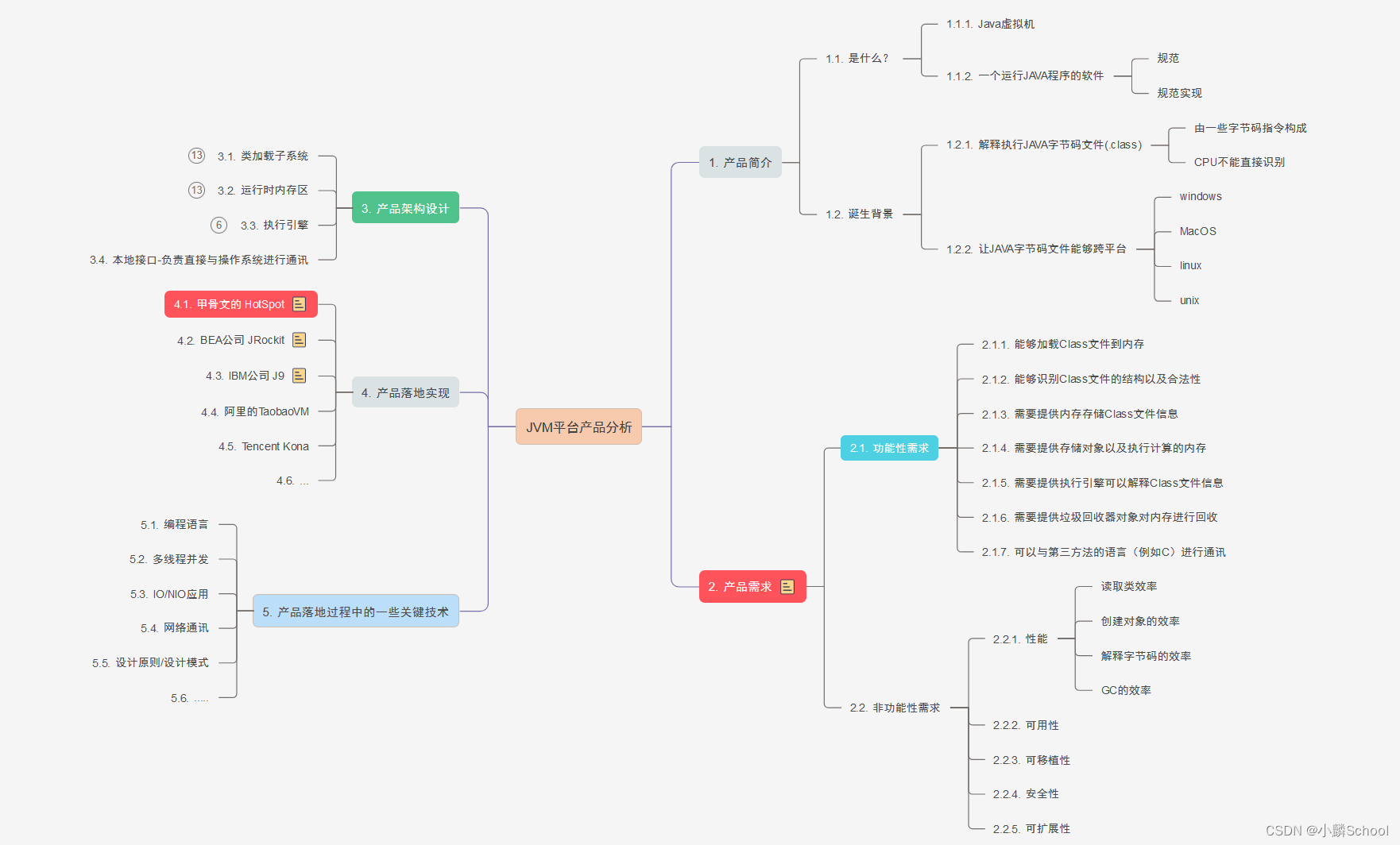
Task: Click topic 4.2. BEA公司 JRockit
Action: 230,341
